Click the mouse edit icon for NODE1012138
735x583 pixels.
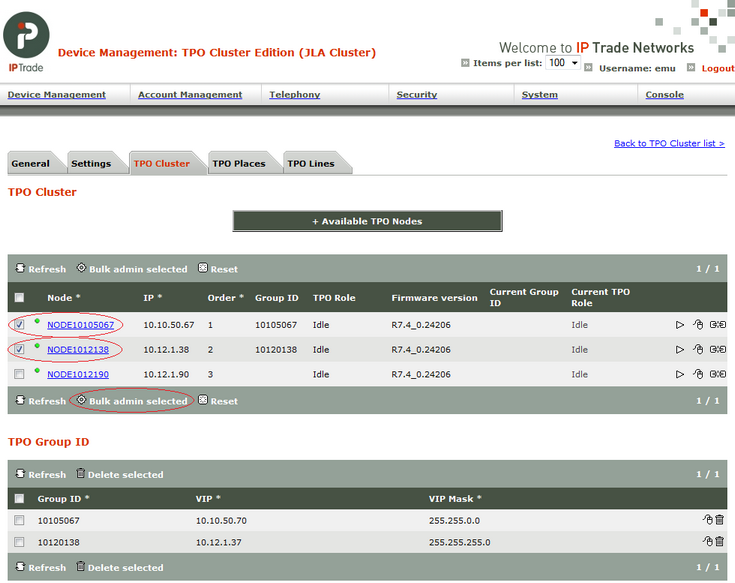tap(698, 350)
